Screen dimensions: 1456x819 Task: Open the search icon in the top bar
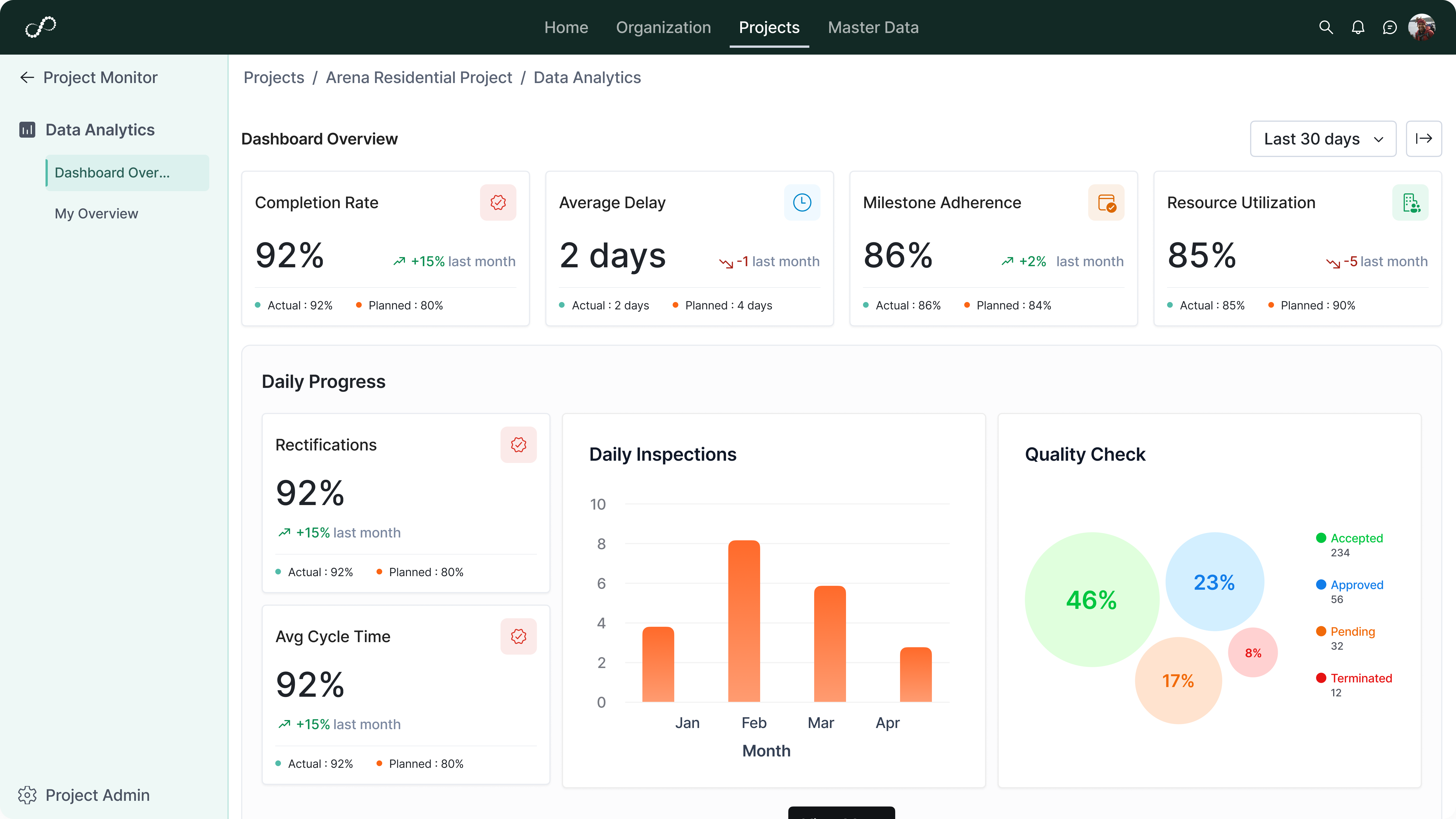(1326, 27)
